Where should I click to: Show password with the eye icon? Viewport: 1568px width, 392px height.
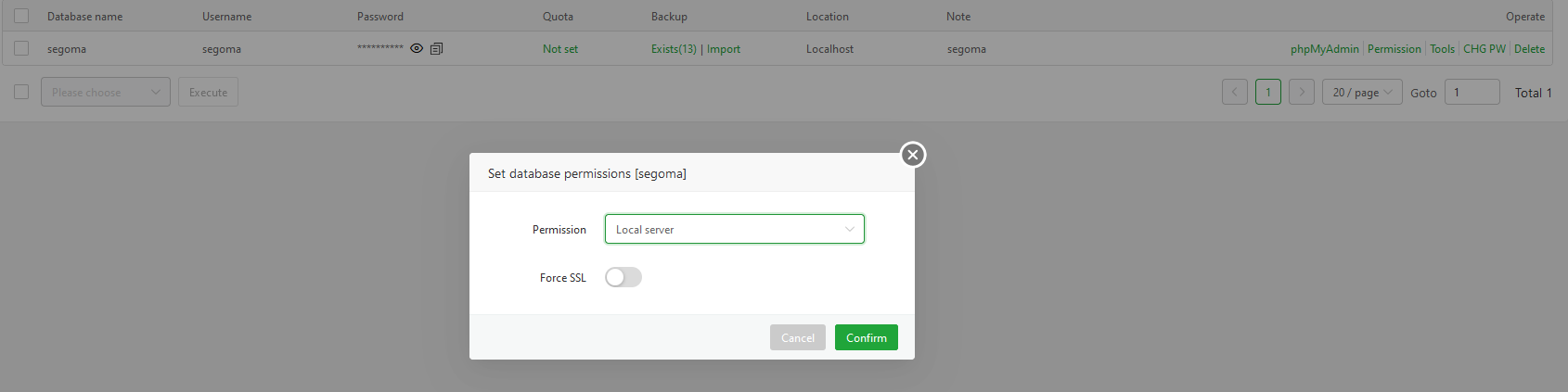pyautogui.click(x=417, y=49)
